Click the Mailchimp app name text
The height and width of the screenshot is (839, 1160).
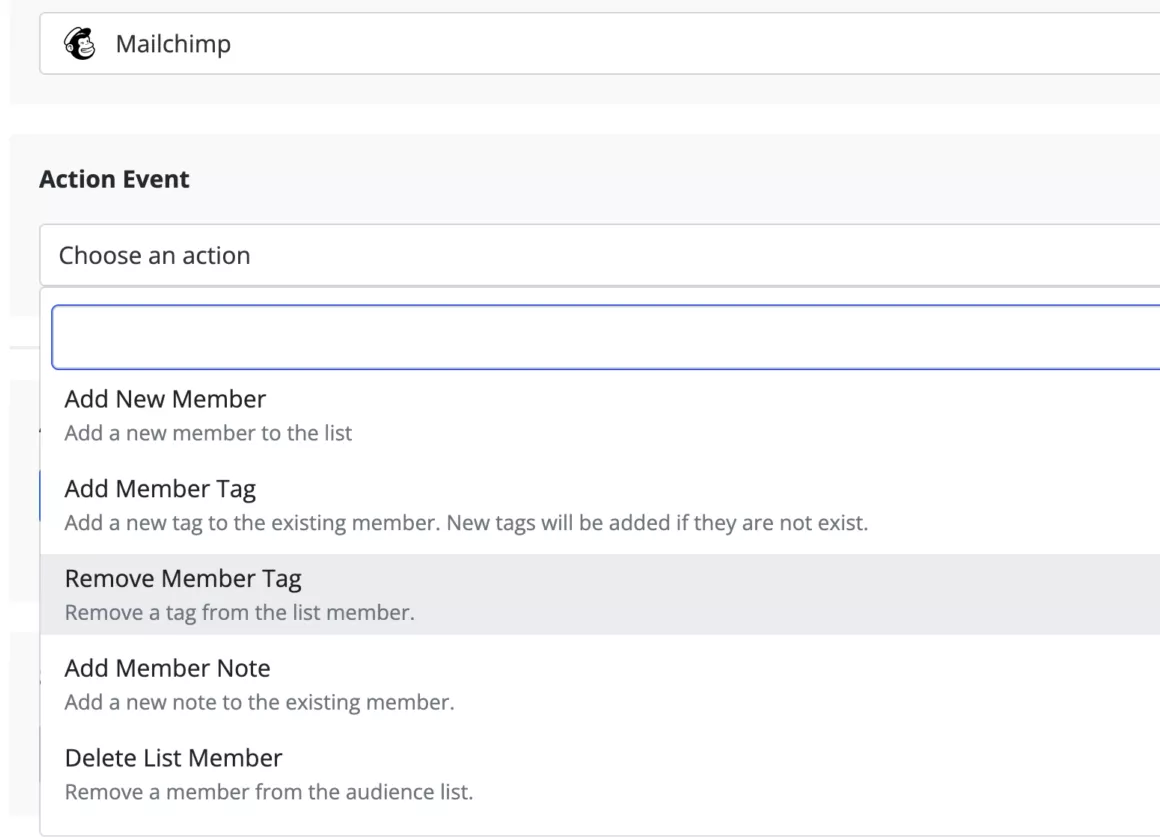click(173, 44)
